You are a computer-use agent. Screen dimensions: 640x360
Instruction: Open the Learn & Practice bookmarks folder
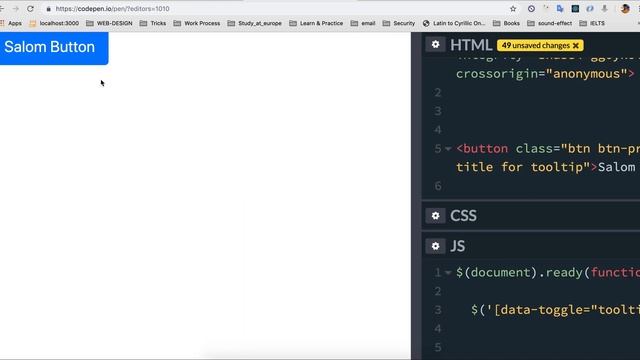[x=316, y=23]
